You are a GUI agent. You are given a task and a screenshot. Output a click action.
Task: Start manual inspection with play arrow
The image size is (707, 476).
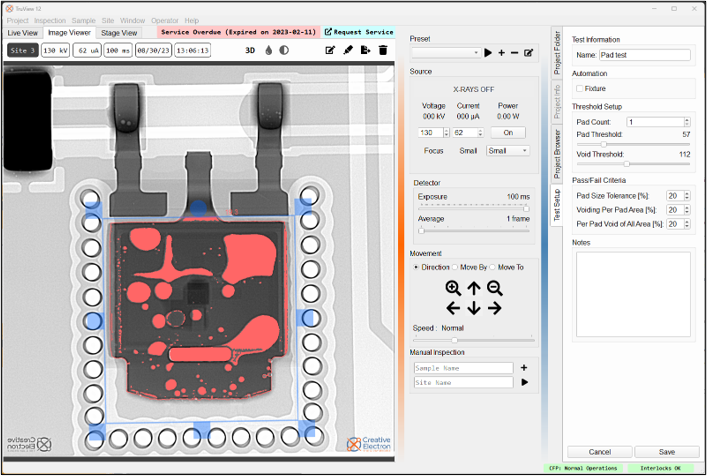point(524,382)
